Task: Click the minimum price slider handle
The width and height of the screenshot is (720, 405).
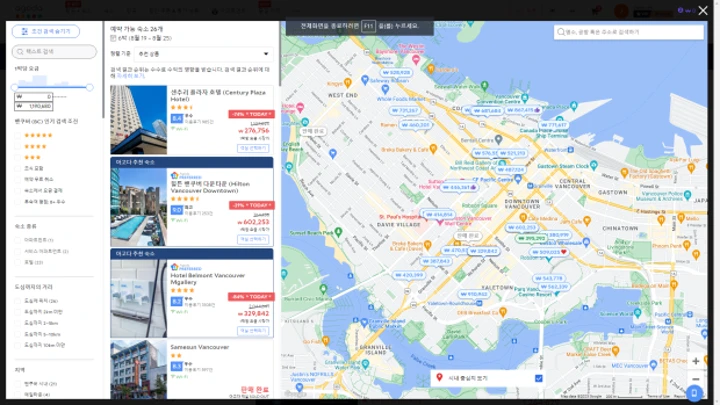Action: click(x=15, y=87)
